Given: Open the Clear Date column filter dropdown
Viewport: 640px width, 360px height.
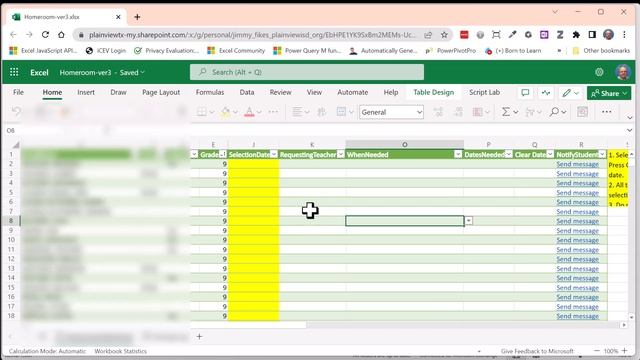Looking at the screenshot, I should (550, 154).
